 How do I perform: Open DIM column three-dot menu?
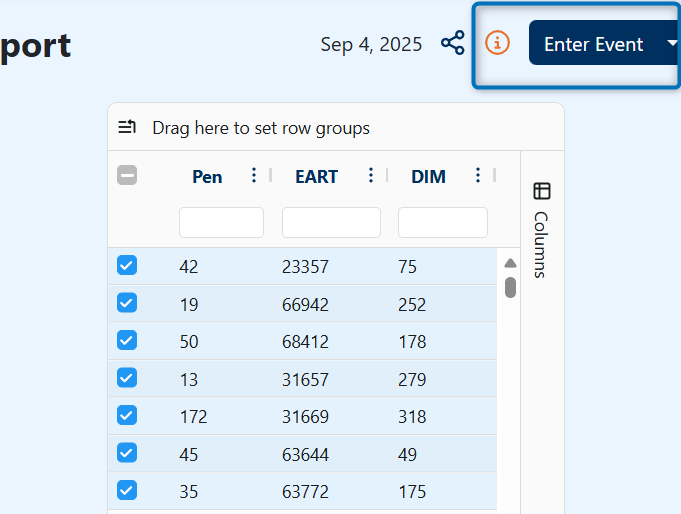click(x=478, y=176)
